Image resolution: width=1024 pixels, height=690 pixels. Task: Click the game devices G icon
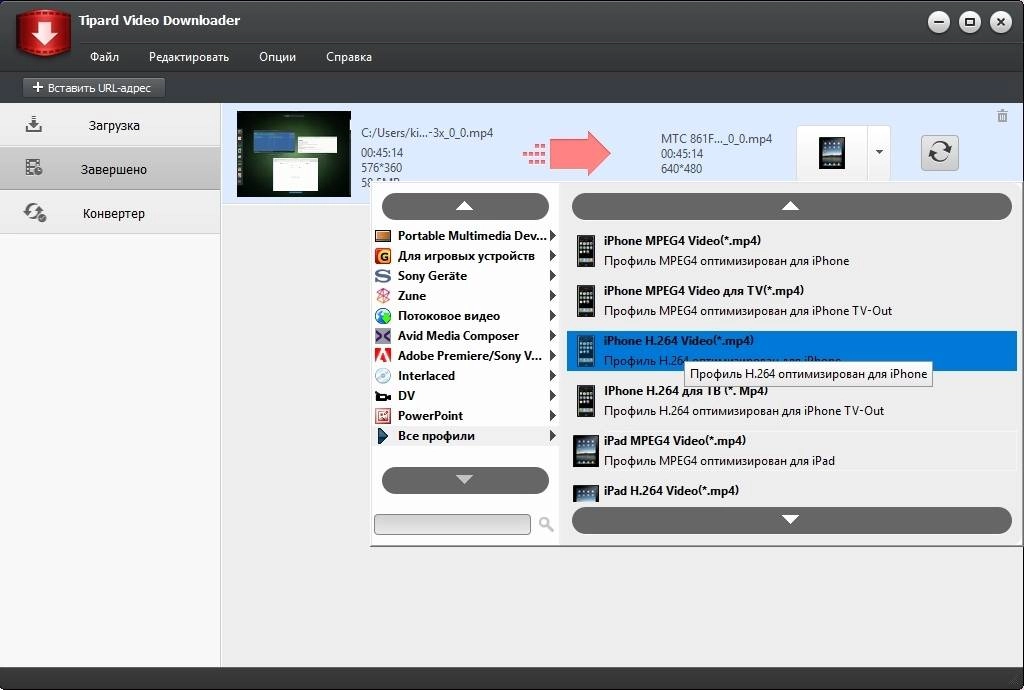click(383, 256)
